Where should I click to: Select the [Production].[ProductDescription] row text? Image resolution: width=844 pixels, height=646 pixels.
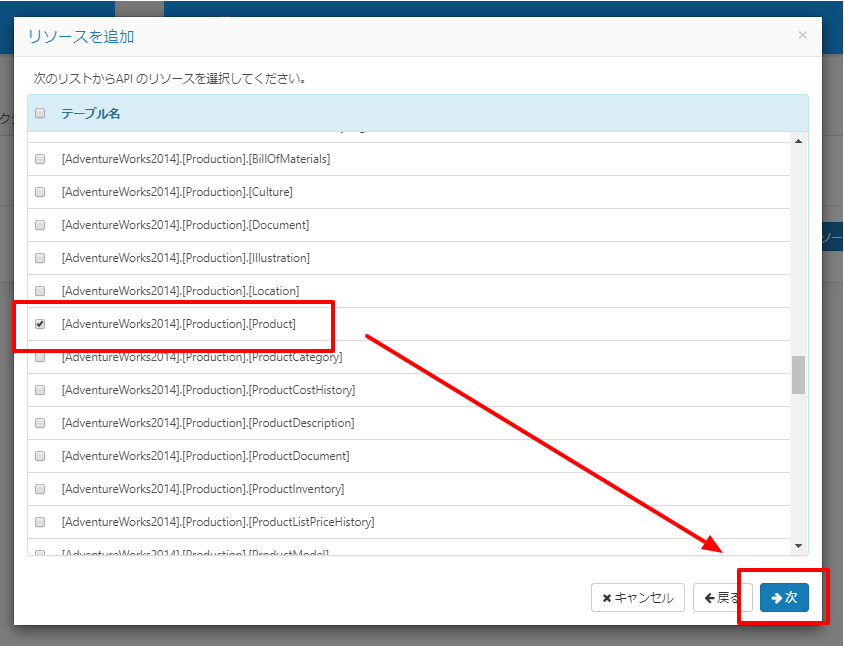tap(208, 423)
